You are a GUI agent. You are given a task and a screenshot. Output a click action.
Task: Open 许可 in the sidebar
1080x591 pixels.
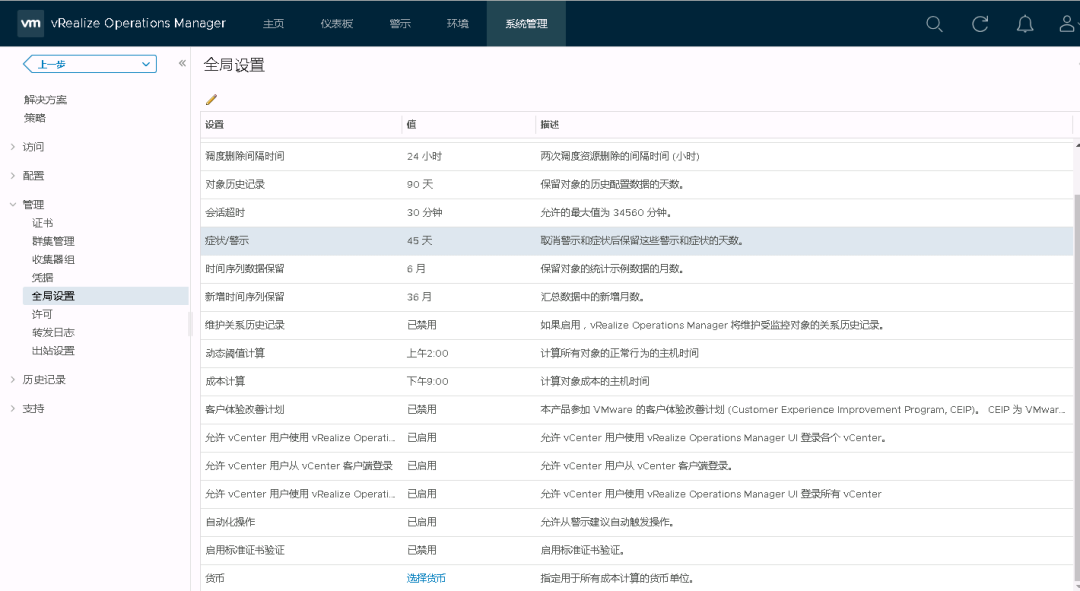pyautogui.click(x=43, y=314)
